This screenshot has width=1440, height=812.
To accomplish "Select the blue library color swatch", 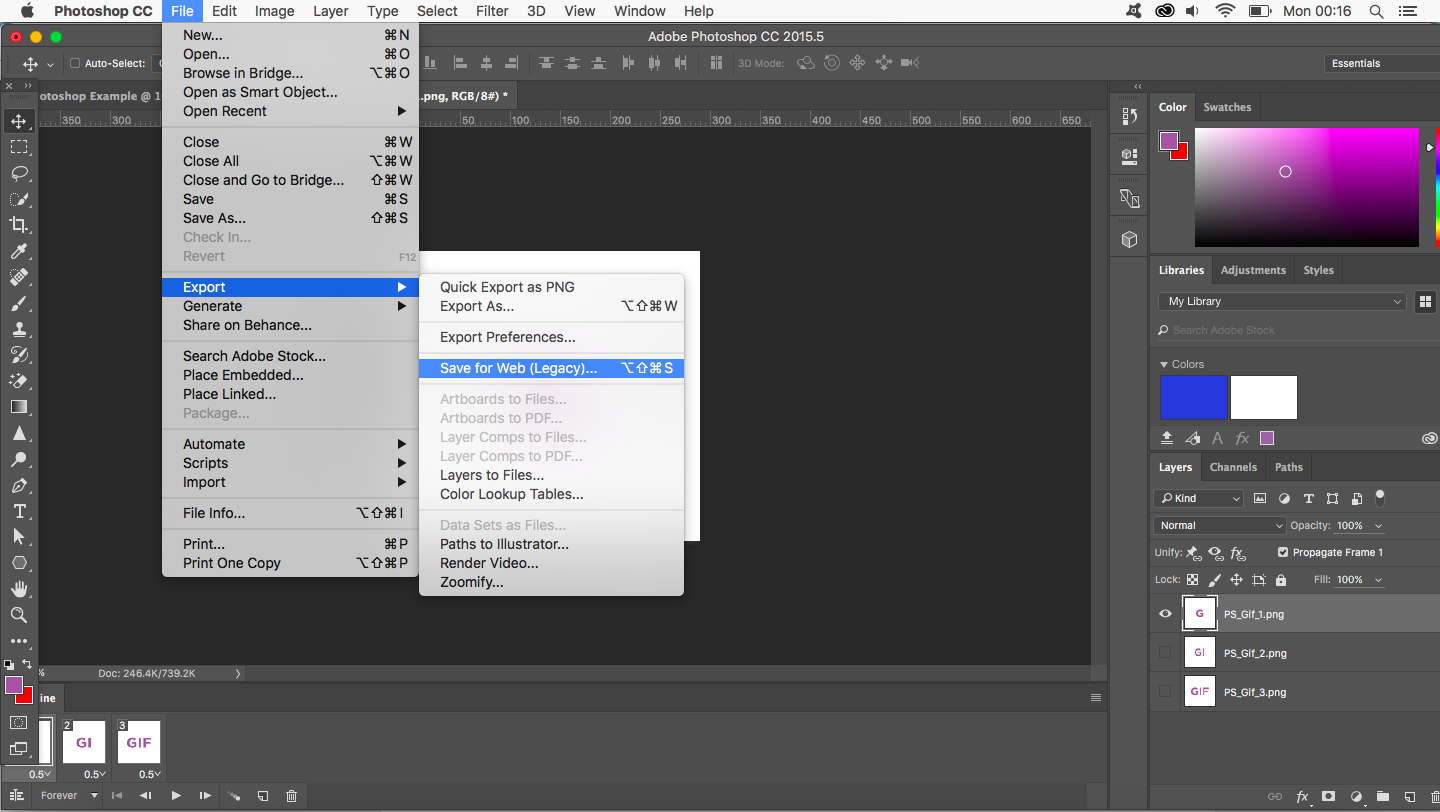I will [1194, 398].
